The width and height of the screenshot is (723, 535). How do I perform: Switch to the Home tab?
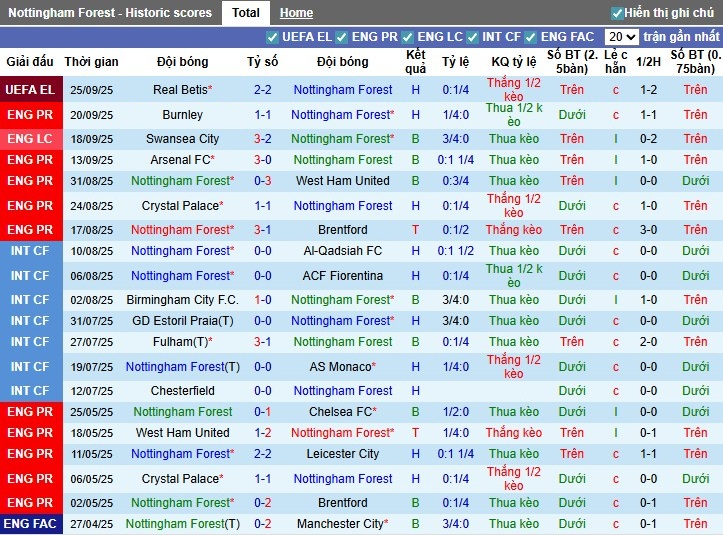[x=296, y=13]
